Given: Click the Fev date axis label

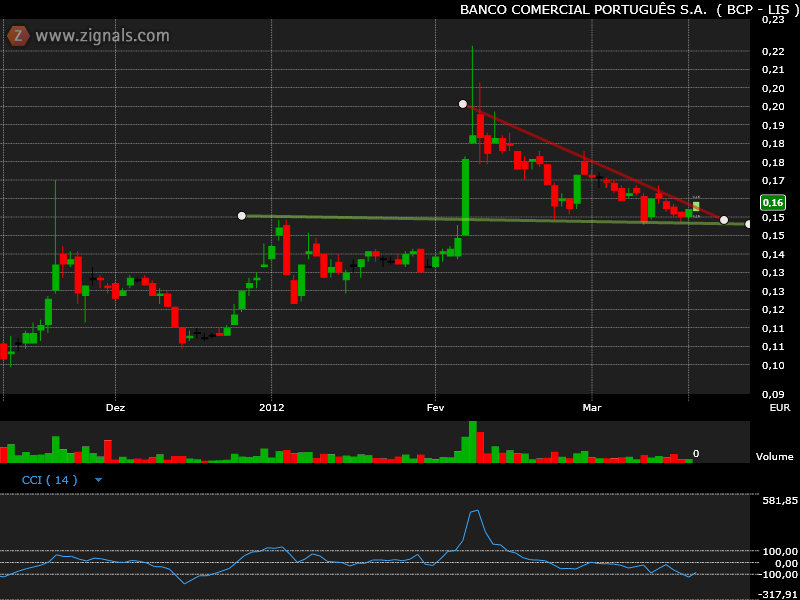Looking at the screenshot, I should (436, 408).
